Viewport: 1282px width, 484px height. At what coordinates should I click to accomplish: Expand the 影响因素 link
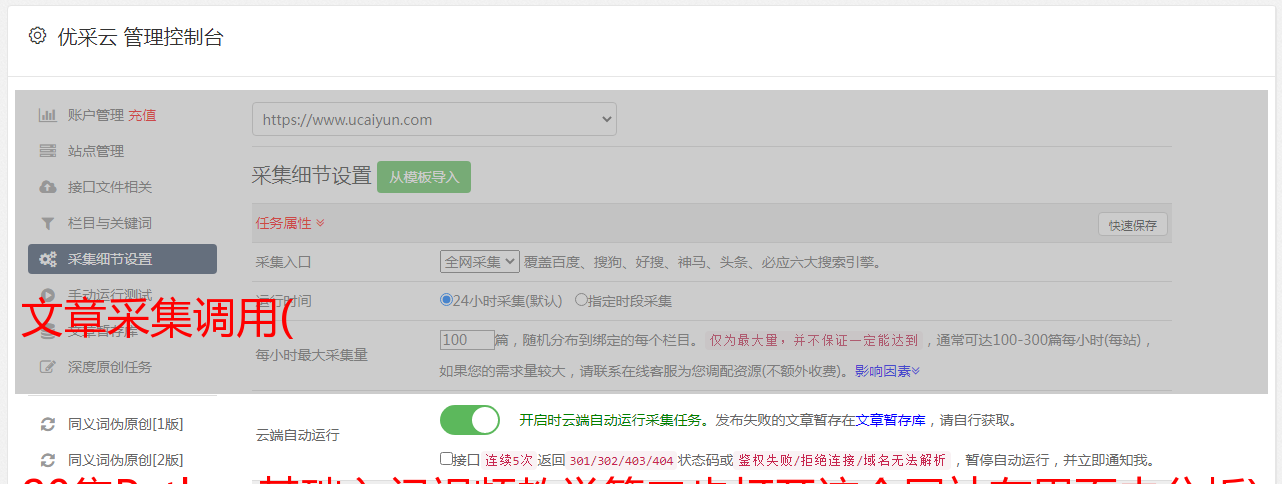point(887,371)
